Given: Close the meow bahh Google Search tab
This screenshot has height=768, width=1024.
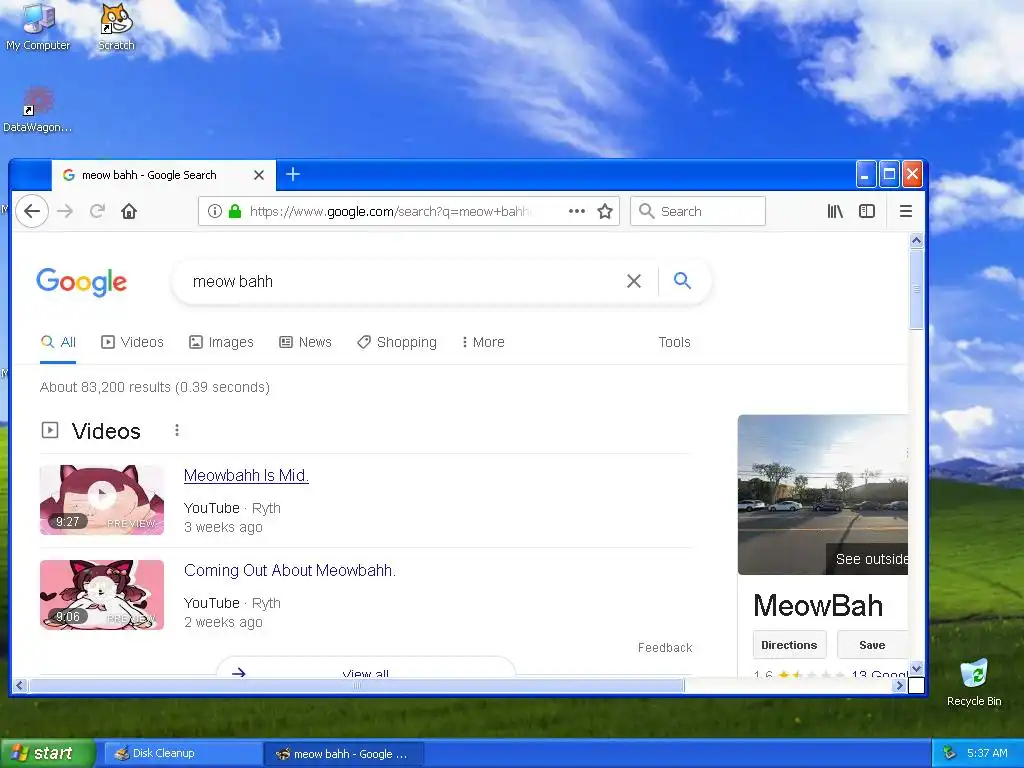Looking at the screenshot, I should pyautogui.click(x=259, y=175).
